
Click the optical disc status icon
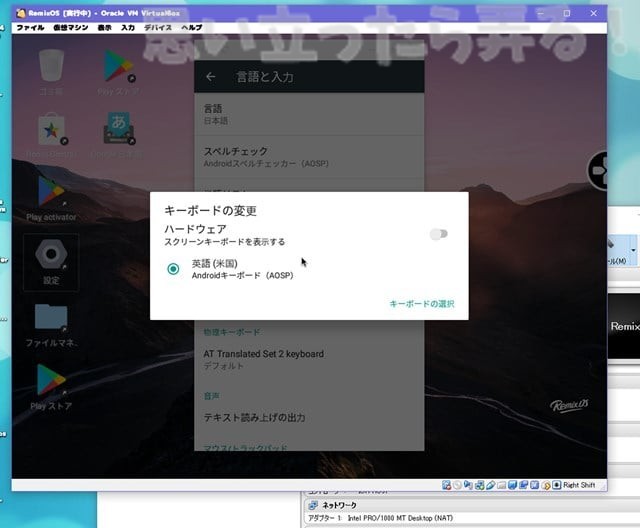click(457, 485)
